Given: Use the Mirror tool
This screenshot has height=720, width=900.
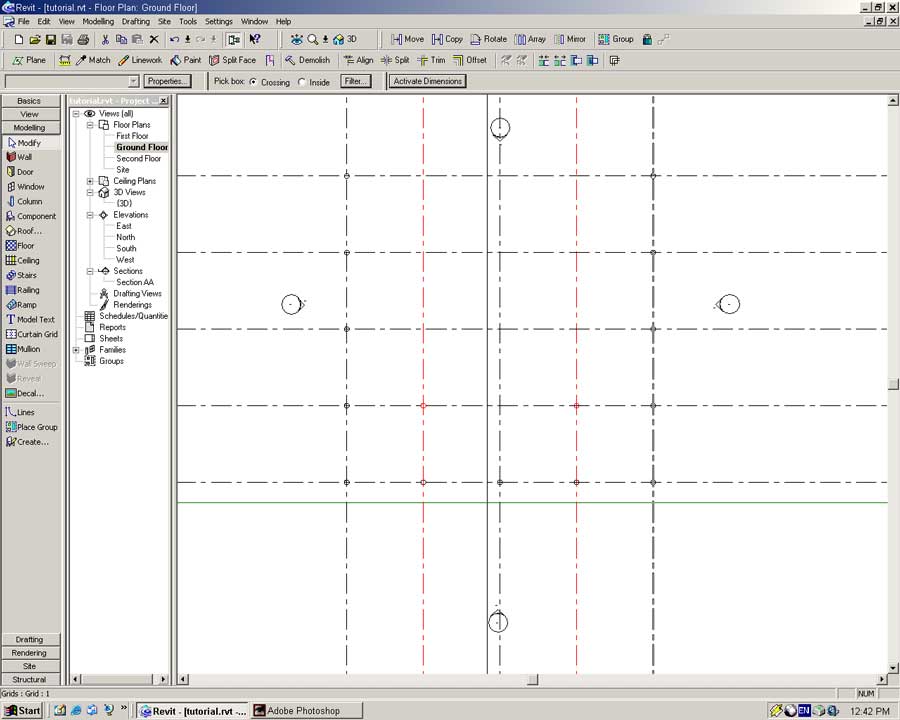Looking at the screenshot, I should pos(569,39).
